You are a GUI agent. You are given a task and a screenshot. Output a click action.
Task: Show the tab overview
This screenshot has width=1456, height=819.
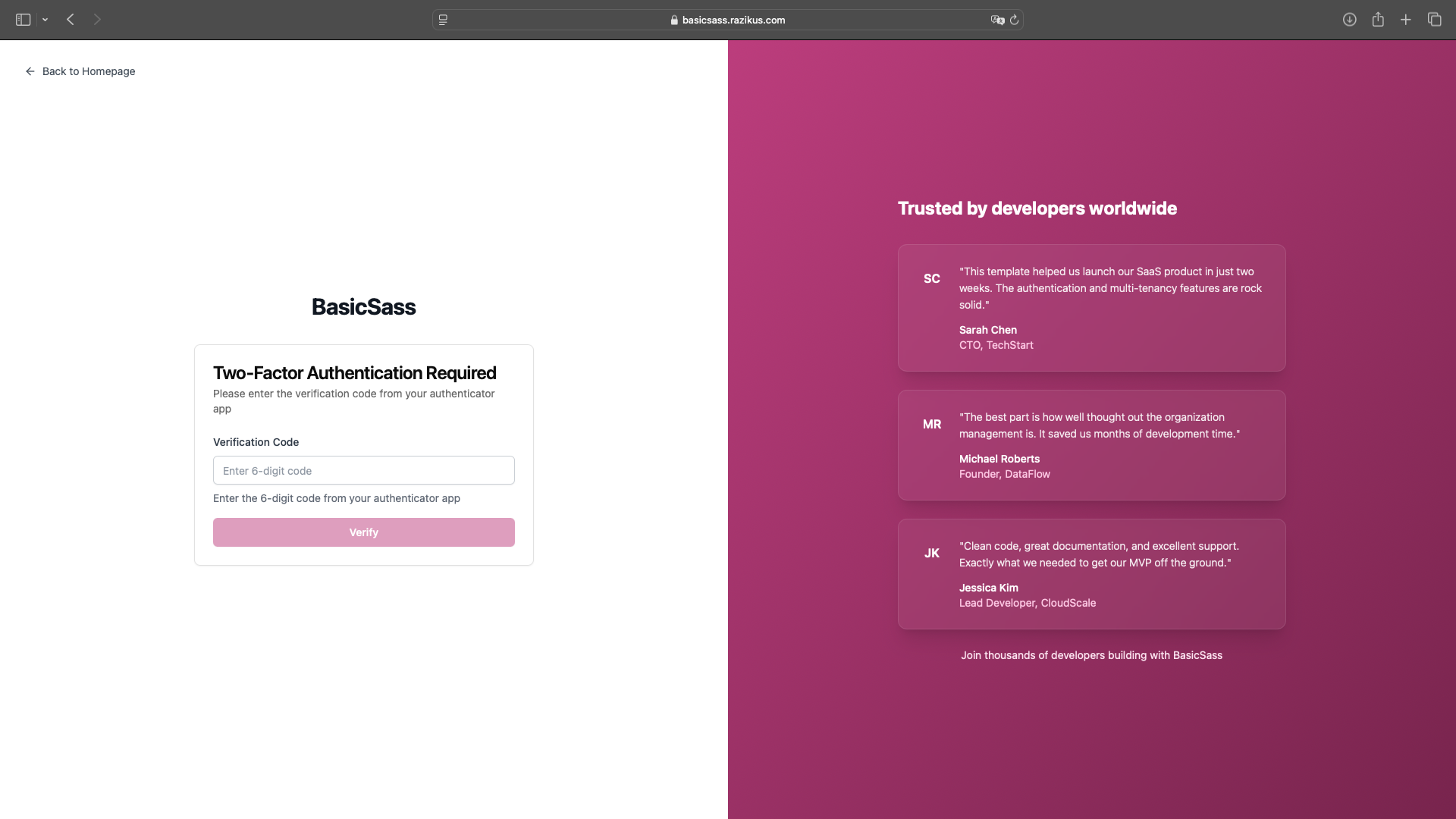(1434, 20)
